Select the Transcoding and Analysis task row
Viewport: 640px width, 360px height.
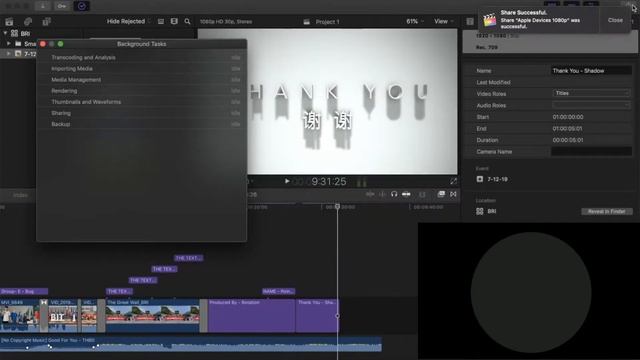click(142, 58)
